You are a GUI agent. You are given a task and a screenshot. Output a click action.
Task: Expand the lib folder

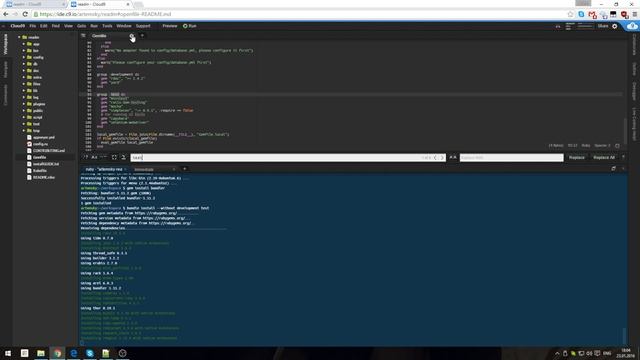pos(24,91)
